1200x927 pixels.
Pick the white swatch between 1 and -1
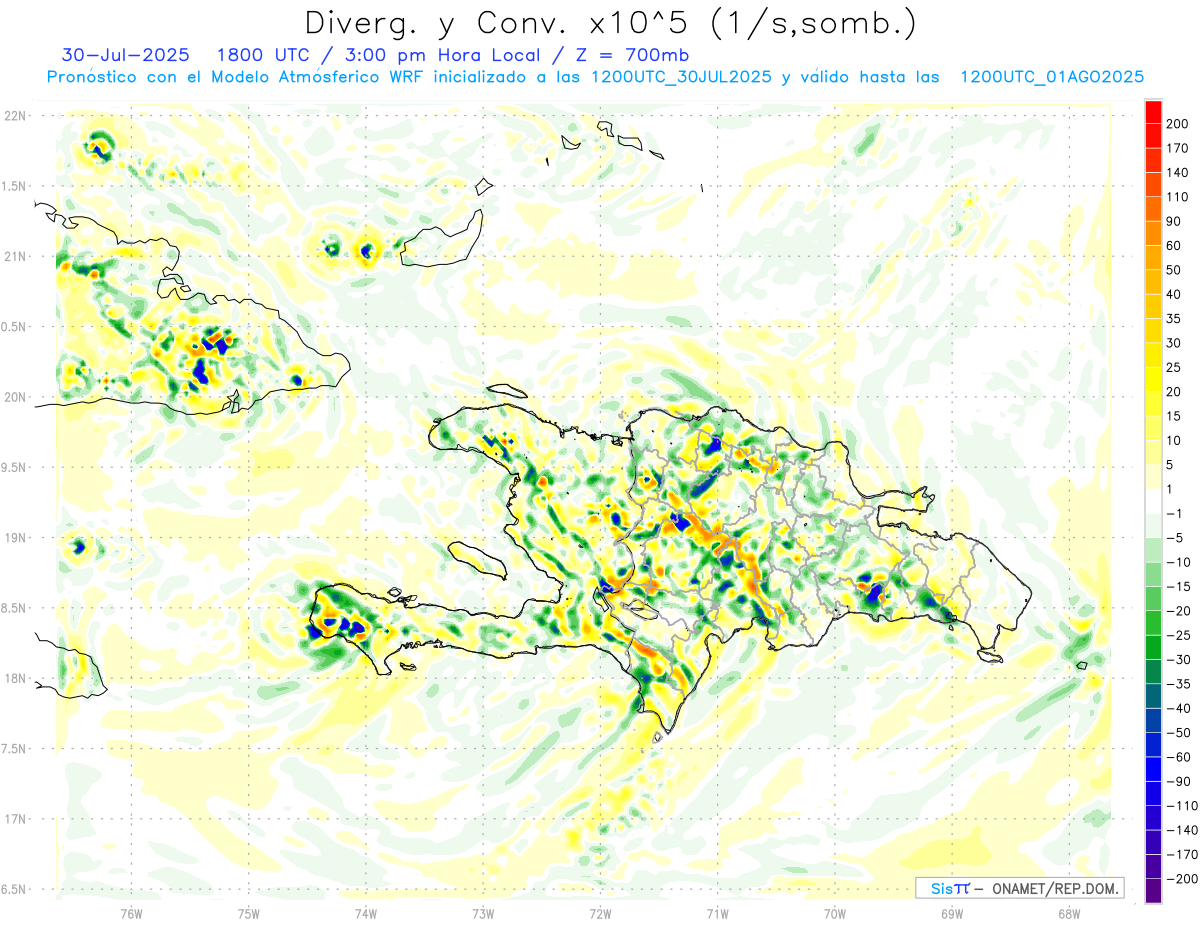1153,501
